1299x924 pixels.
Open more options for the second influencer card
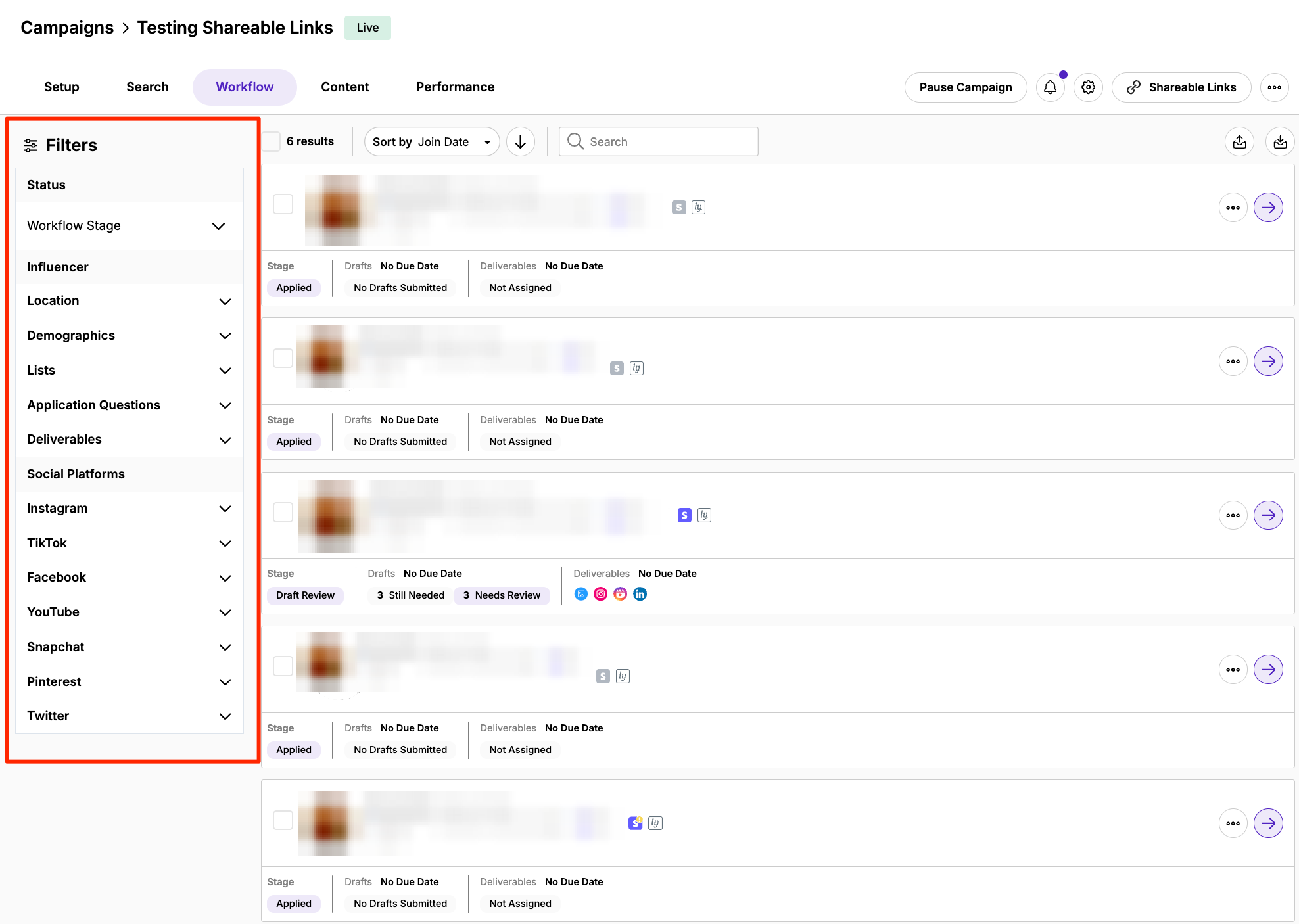click(x=1233, y=361)
